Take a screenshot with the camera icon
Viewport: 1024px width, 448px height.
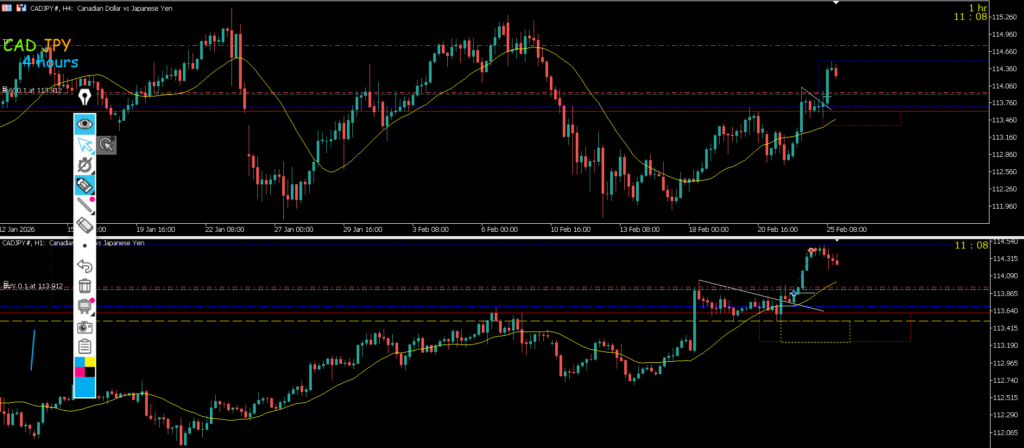click(85, 326)
